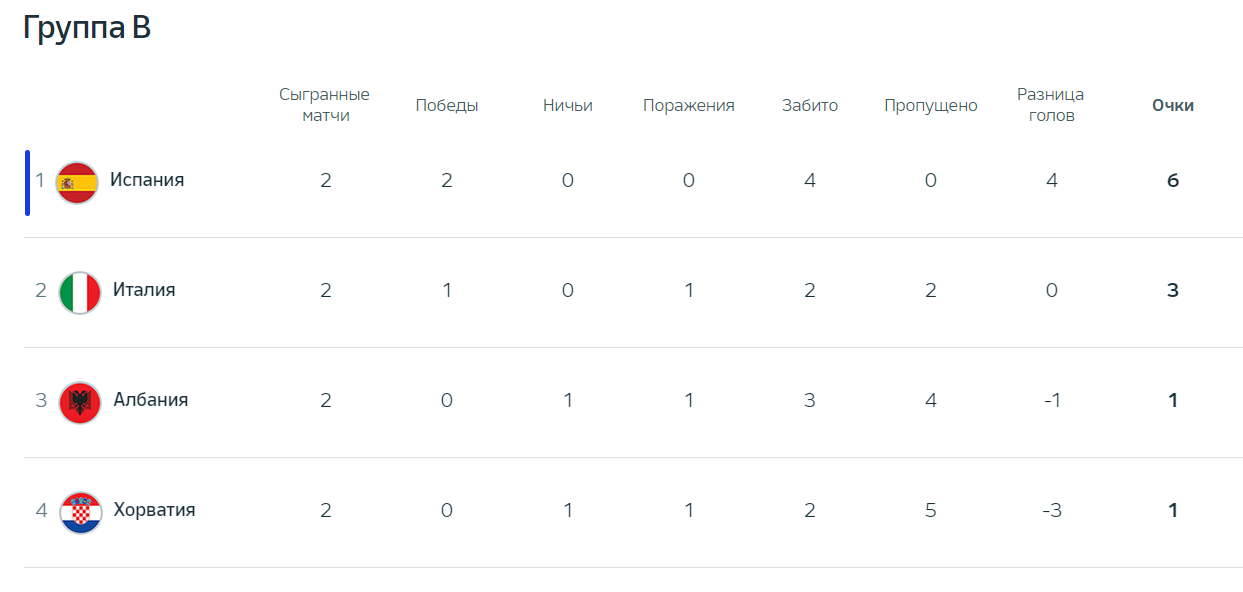1243x592 pixels.
Task: Open the Италия team link
Action: [x=144, y=290]
